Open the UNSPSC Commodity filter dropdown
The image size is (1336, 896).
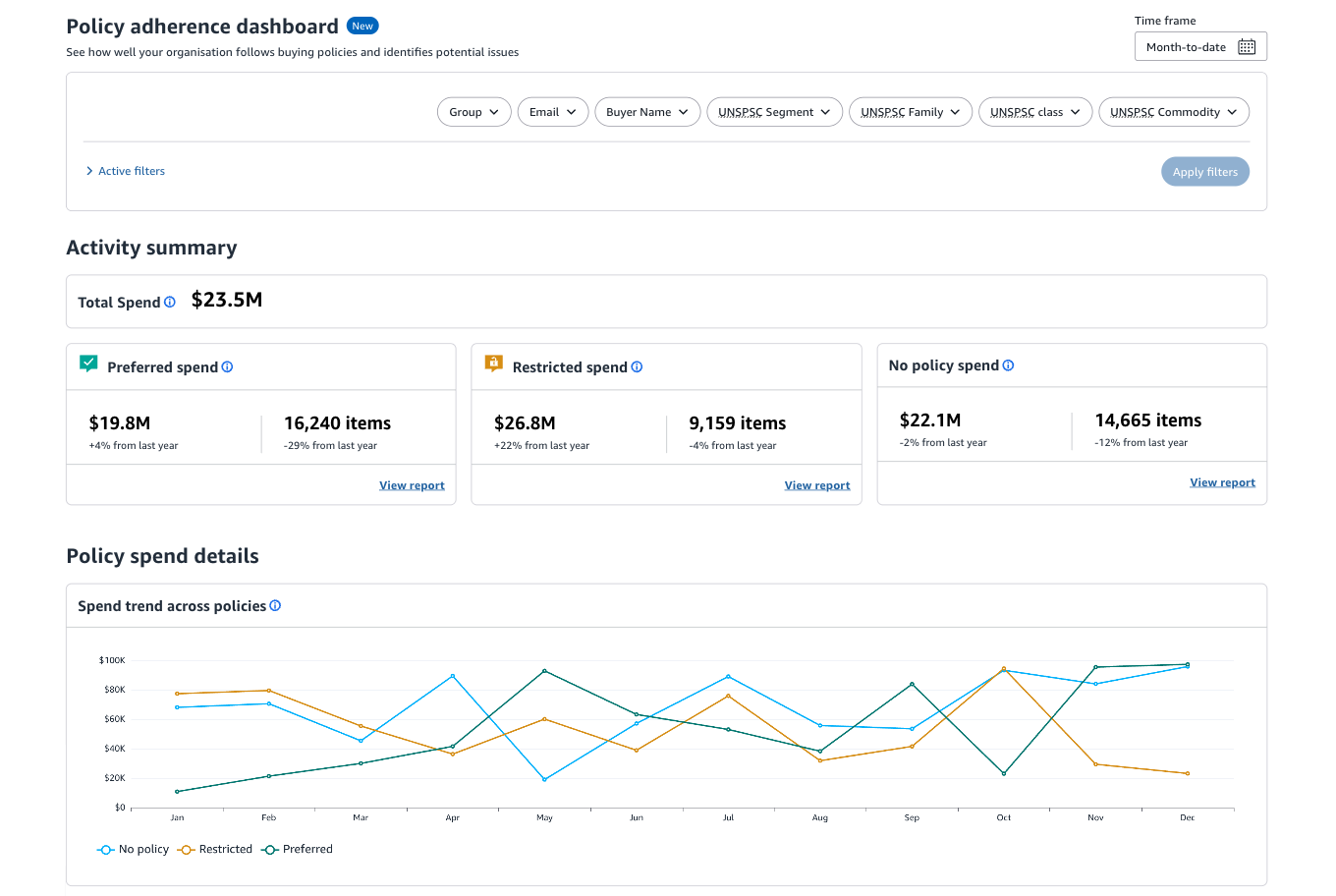(x=1174, y=111)
